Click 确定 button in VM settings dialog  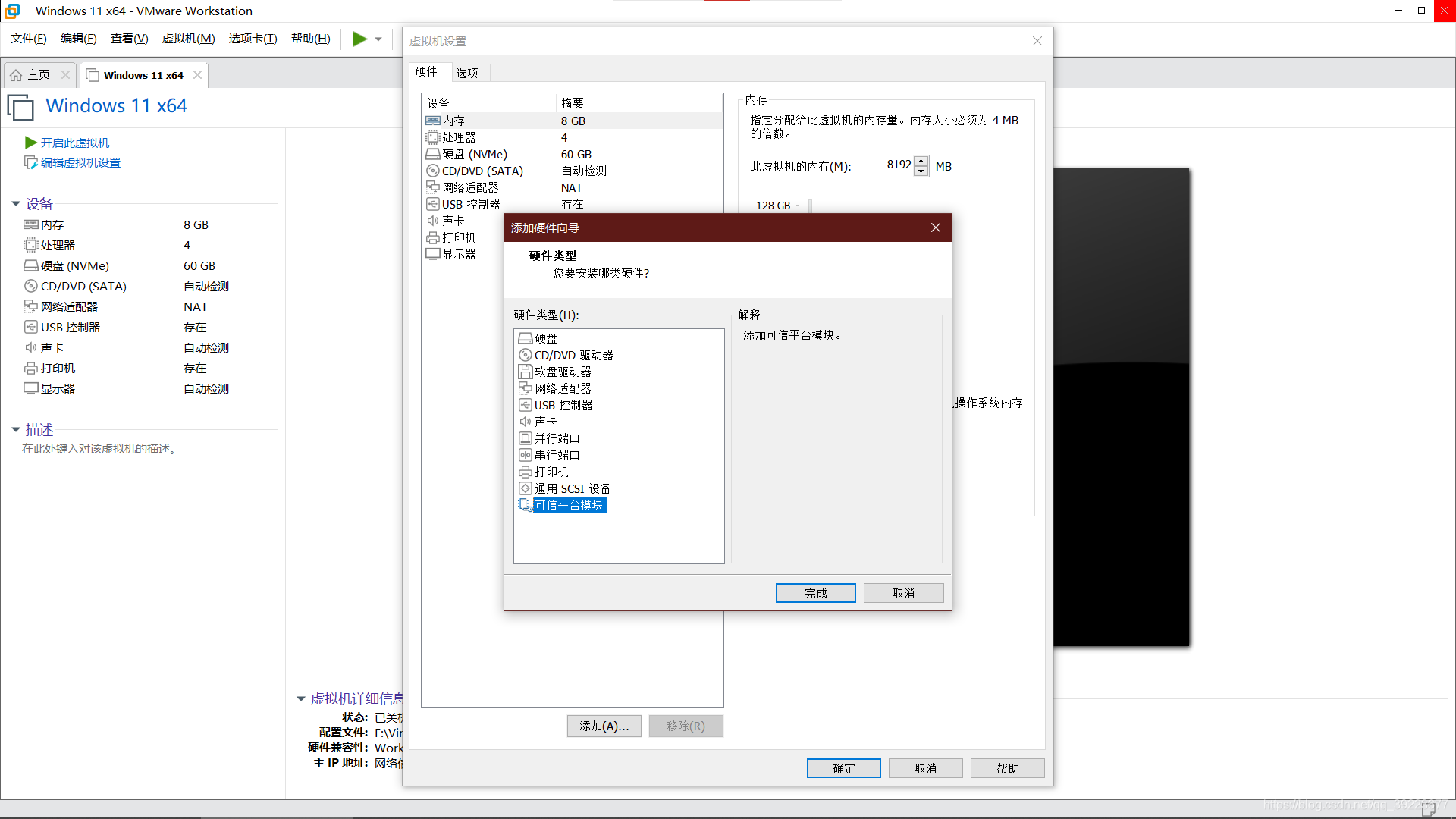pos(844,768)
